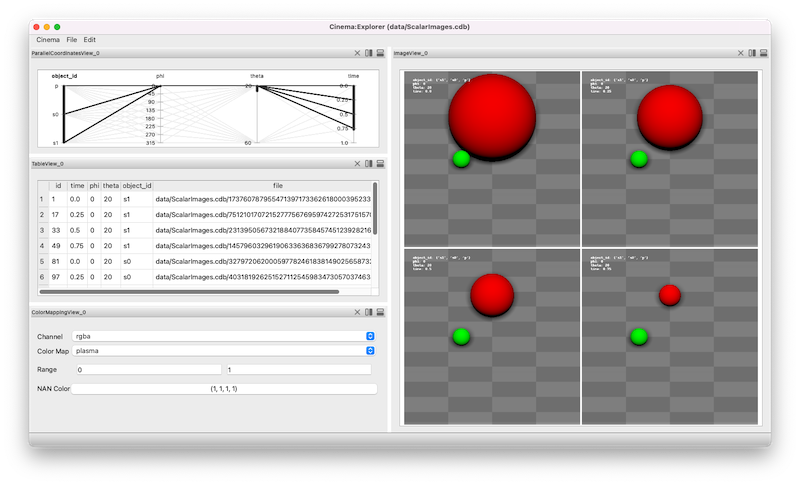Viewport: 800px width, 485px height.
Task: Split ColorMappingView_0 panel horizontally
Action: (380, 312)
